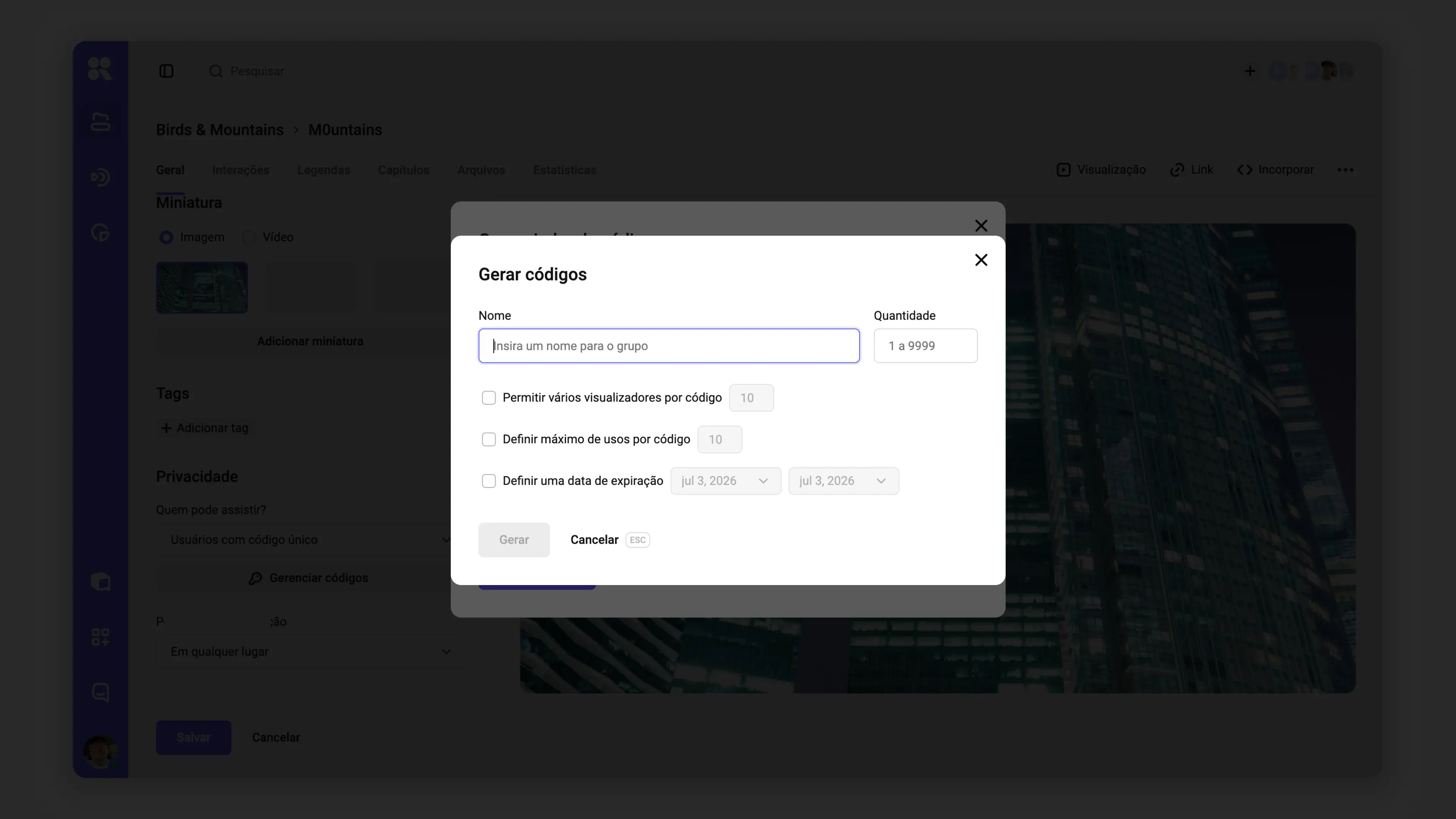The height and width of the screenshot is (819, 1456).
Task: Open the first expiration date dropdown
Action: (x=726, y=481)
